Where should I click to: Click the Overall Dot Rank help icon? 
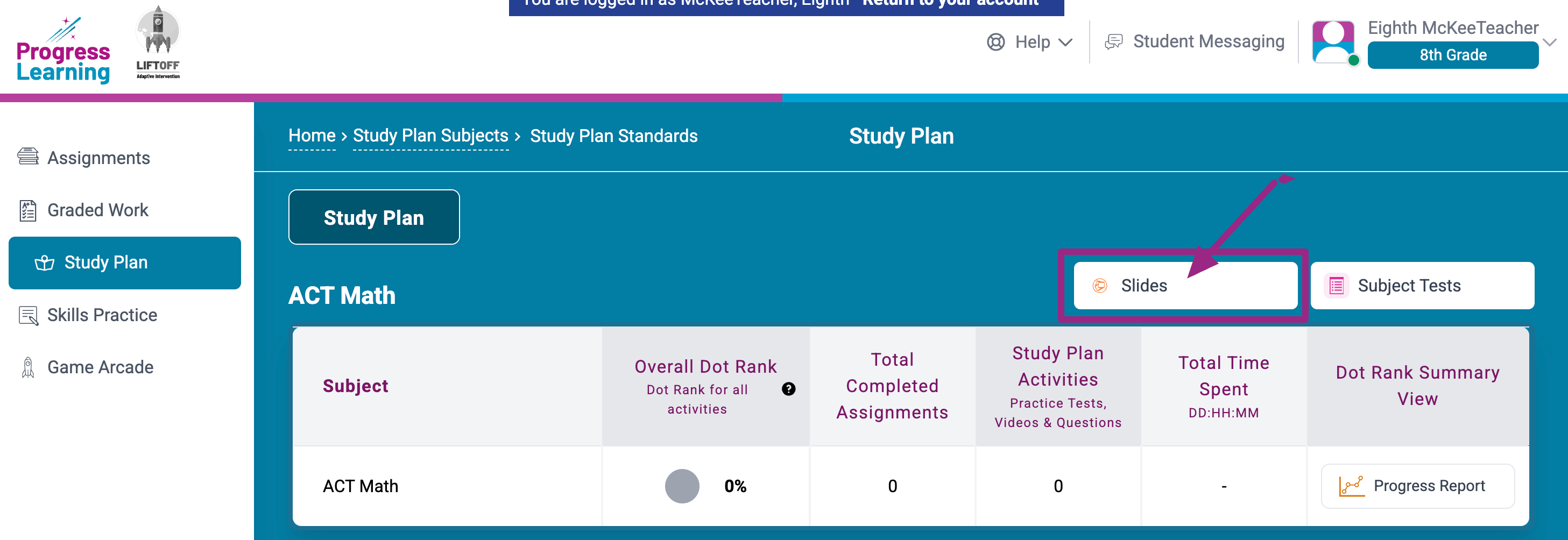click(x=788, y=389)
